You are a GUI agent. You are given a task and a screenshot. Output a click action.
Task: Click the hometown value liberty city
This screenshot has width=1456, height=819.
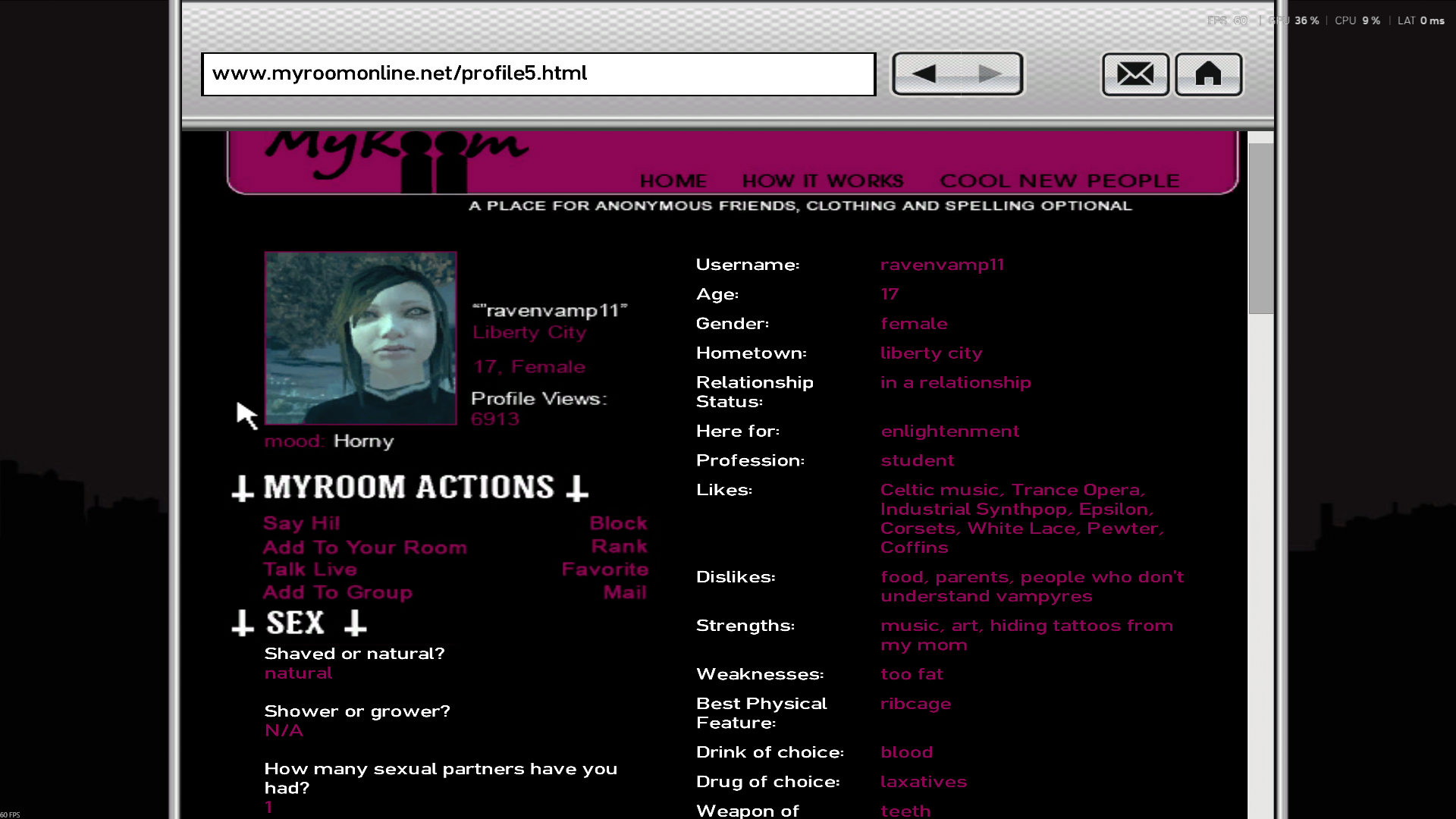[x=931, y=353]
